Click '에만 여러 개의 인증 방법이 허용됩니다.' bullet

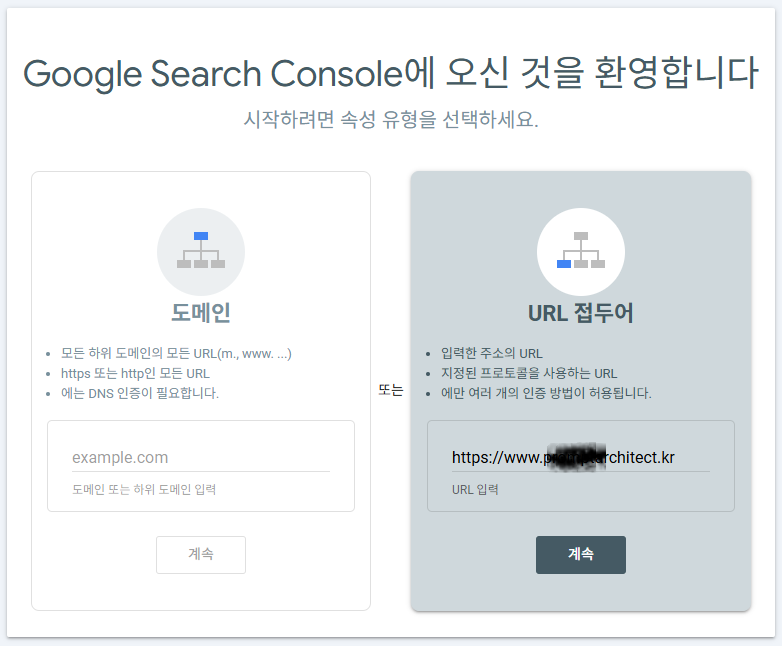coord(546,394)
